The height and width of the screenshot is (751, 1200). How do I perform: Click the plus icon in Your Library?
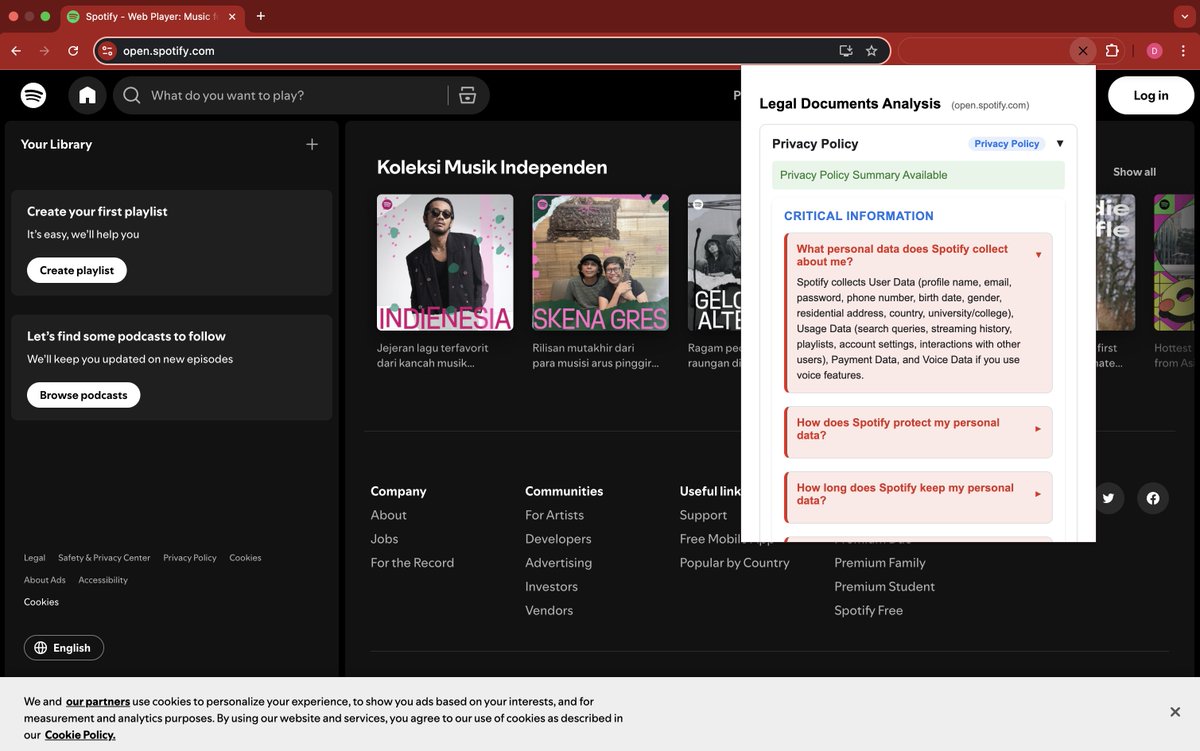click(x=311, y=144)
